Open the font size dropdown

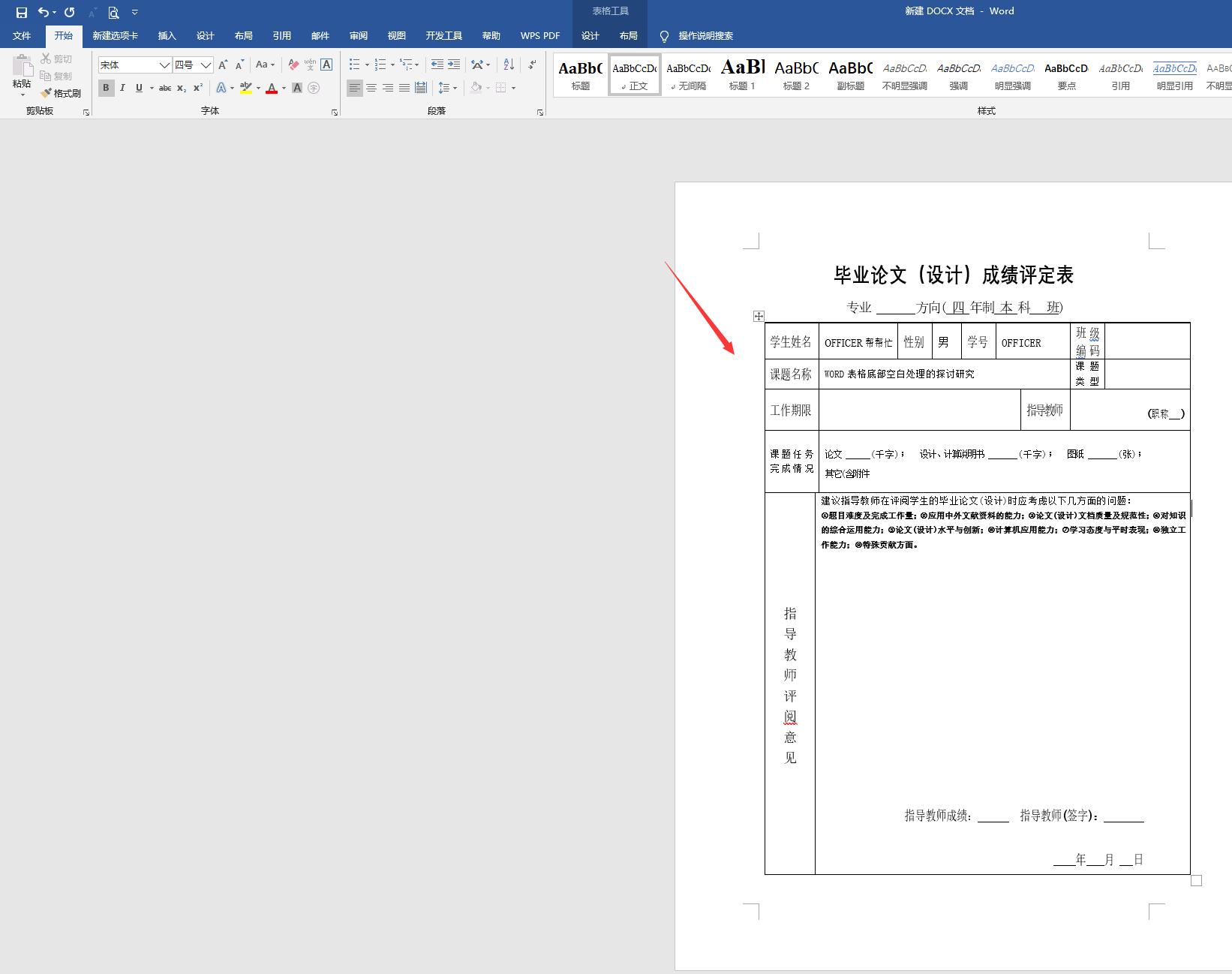206,65
